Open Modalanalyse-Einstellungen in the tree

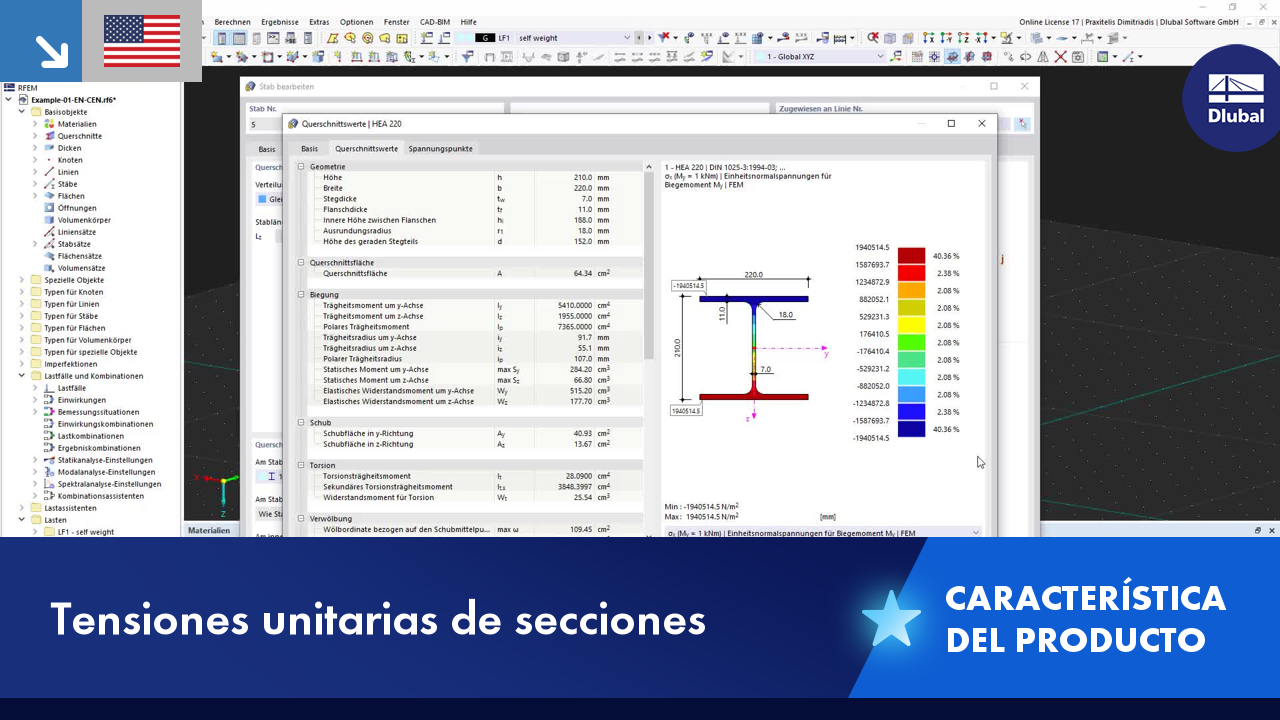(x=106, y=472)
